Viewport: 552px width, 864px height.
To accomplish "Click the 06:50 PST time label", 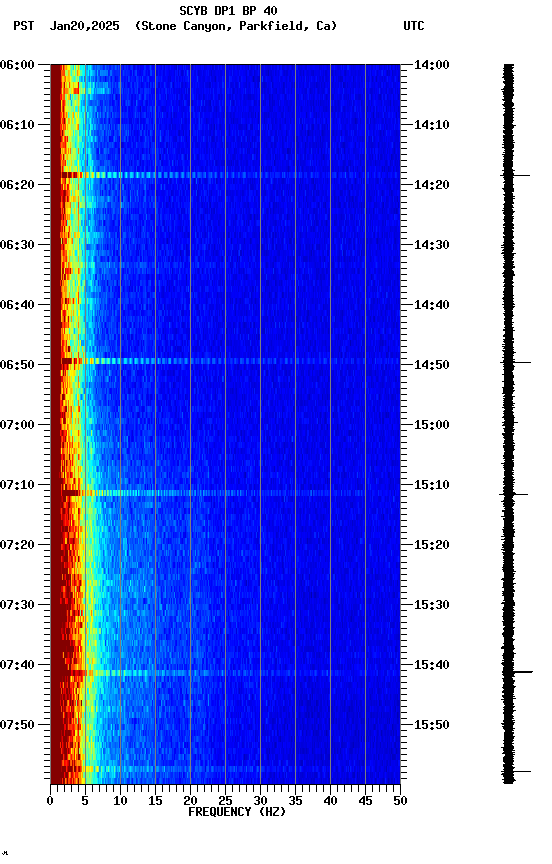I will tap(17, 365).
